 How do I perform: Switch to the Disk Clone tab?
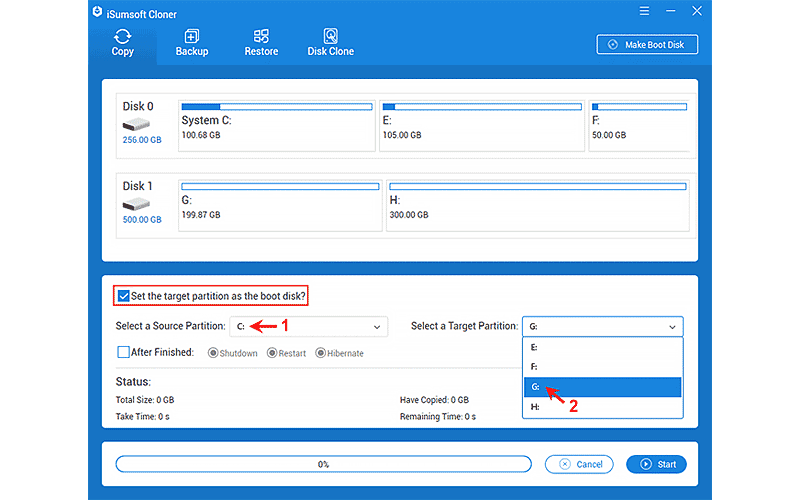(330, 43)
